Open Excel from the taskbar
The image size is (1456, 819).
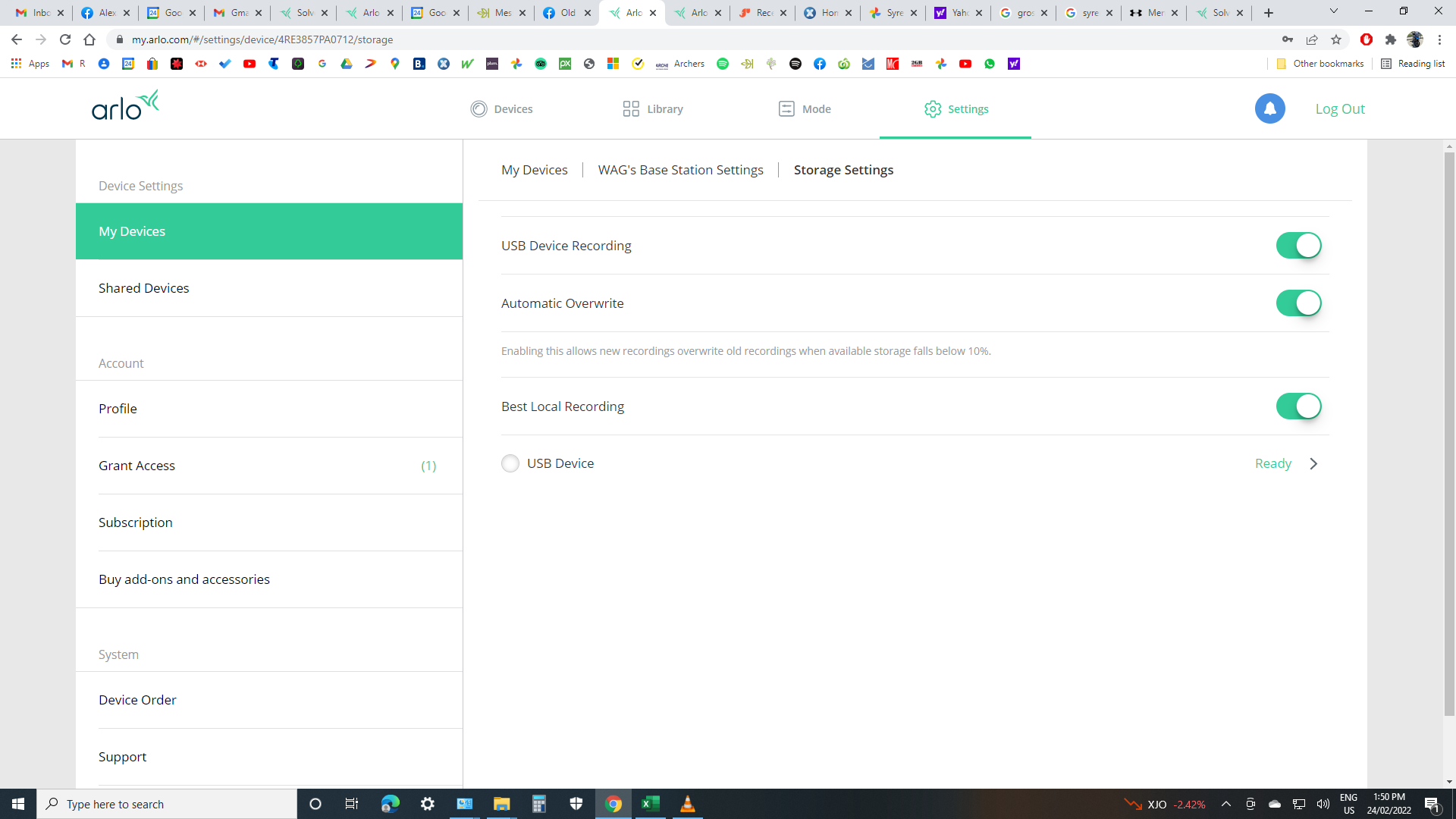click(x=651, y=804)
